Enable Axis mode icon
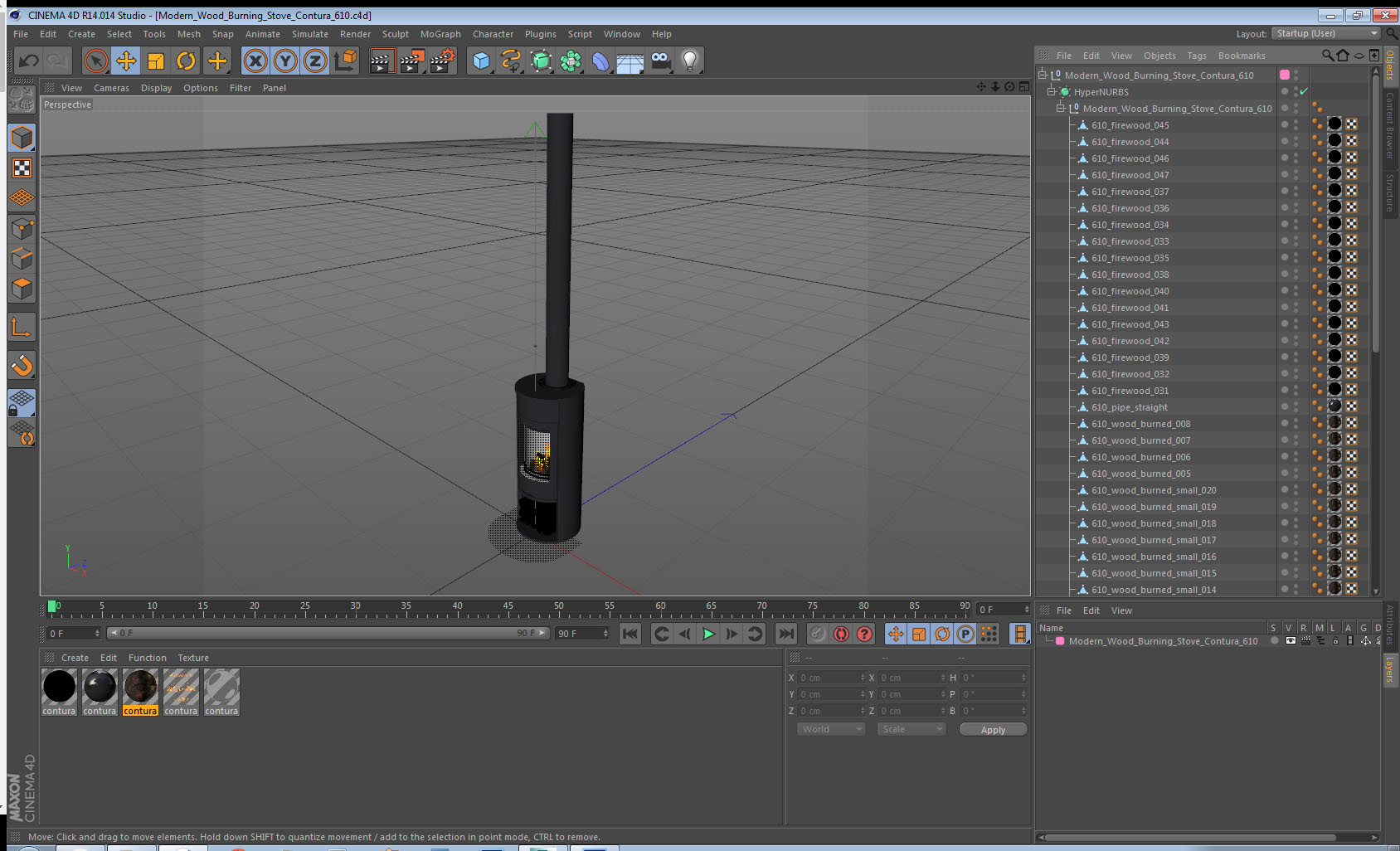Screen dimensions: 1400x851 tap(22, 328)
